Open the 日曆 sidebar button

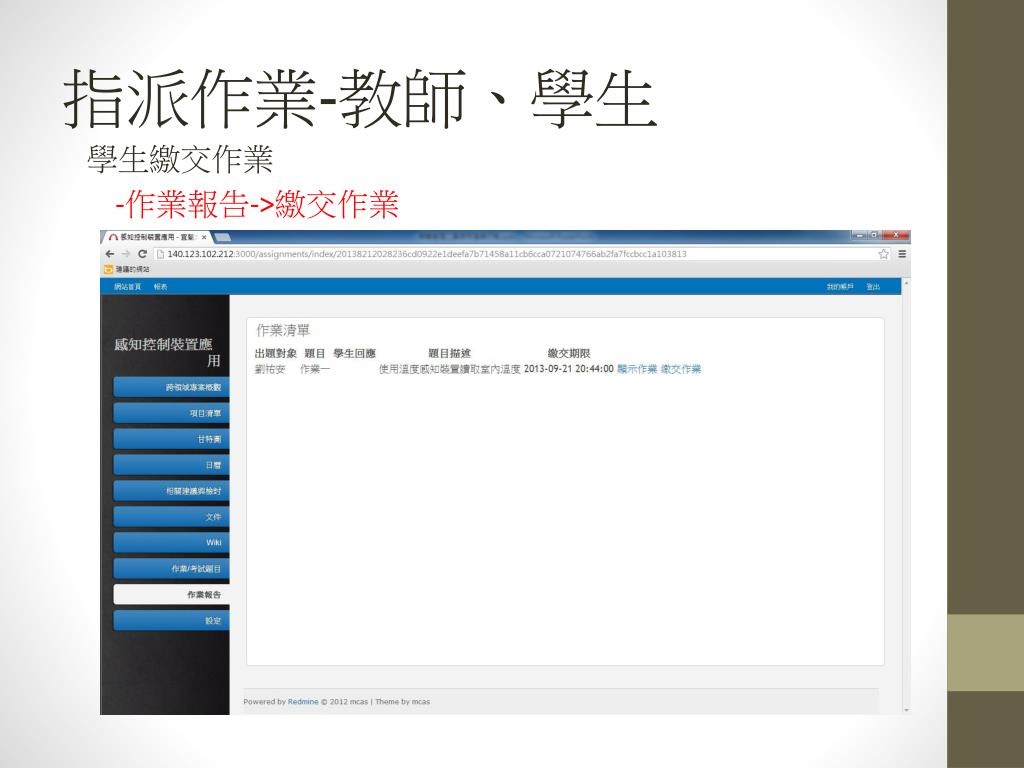(x=171, y=465)
